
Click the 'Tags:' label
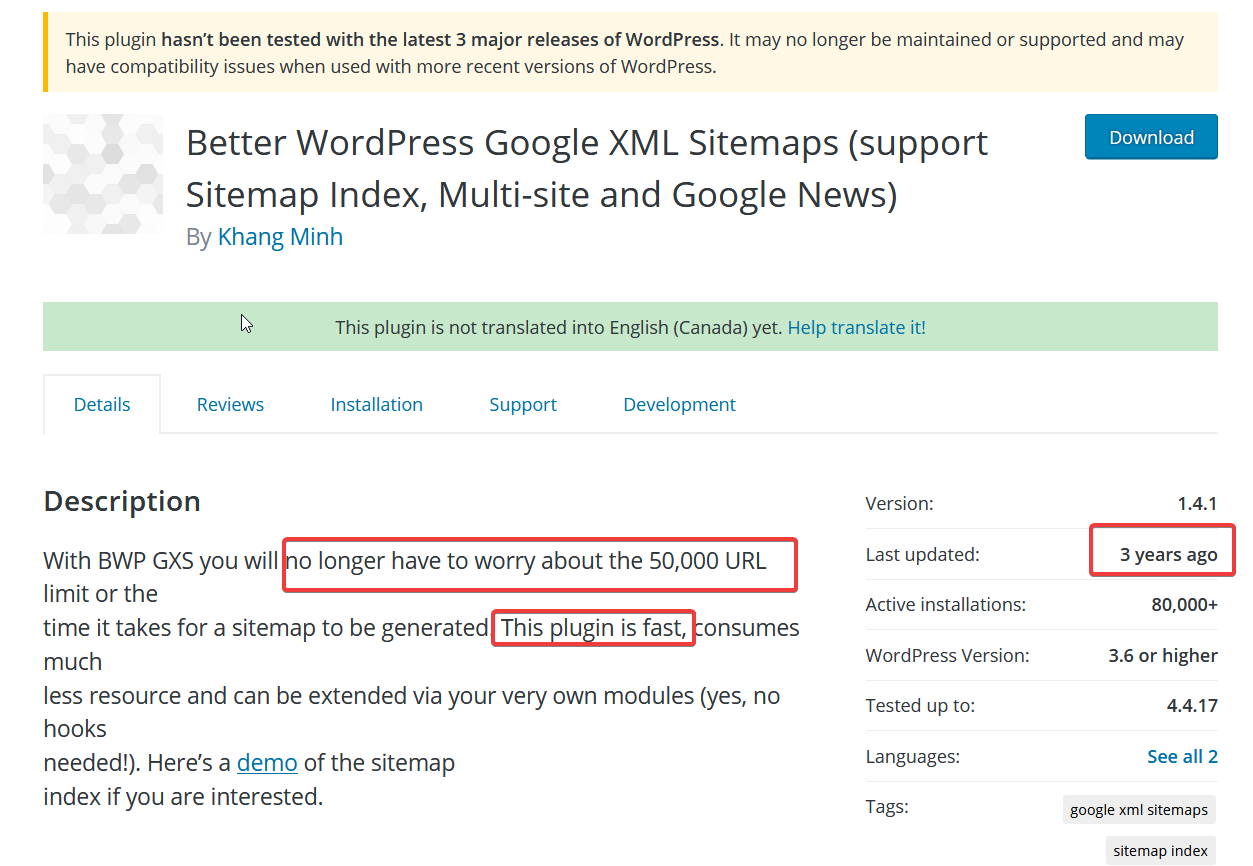tap(887, 806)
